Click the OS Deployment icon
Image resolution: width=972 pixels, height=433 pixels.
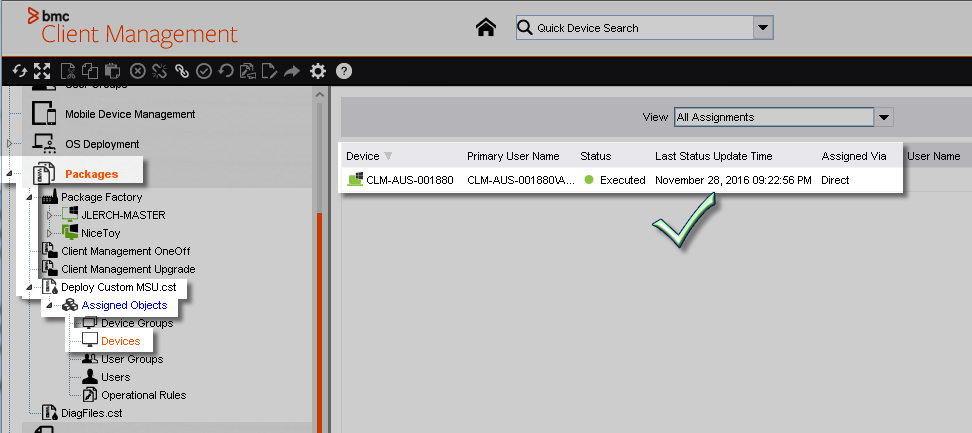pos(44,144)
